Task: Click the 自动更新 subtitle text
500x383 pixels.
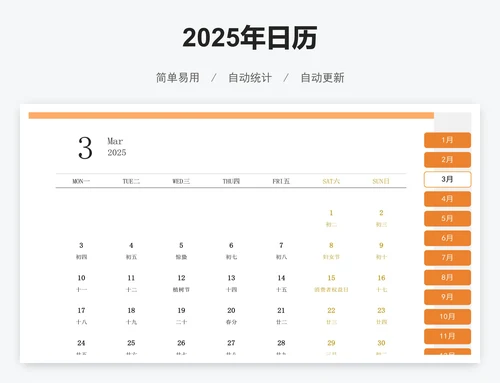Action: pos(322,78)
